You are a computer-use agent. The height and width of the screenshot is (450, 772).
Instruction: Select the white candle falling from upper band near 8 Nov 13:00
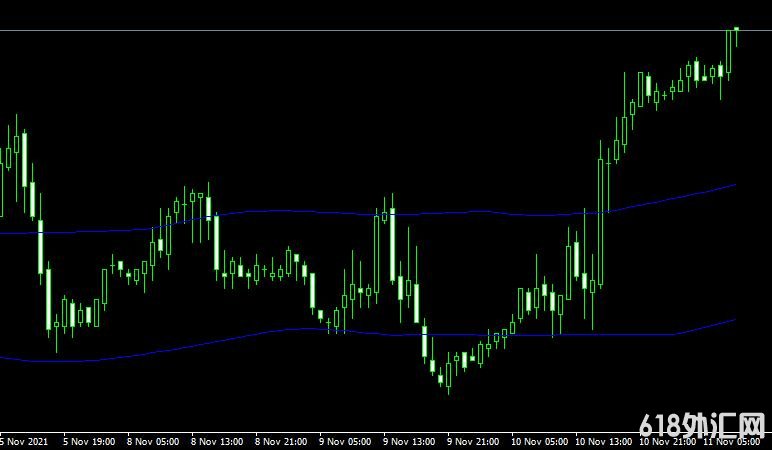tap(216, 243)
